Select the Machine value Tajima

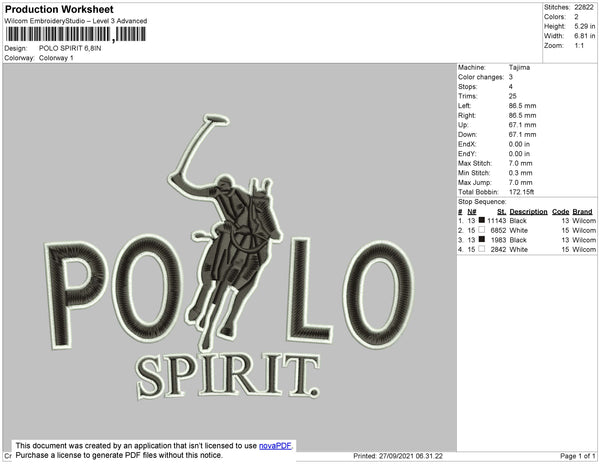pos(519,67)
